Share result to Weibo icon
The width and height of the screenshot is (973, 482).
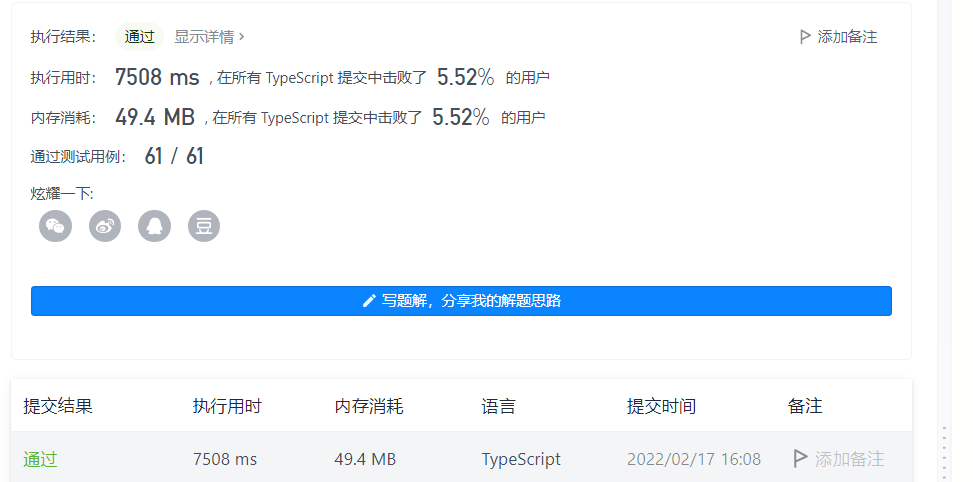[x=105, y=226]
